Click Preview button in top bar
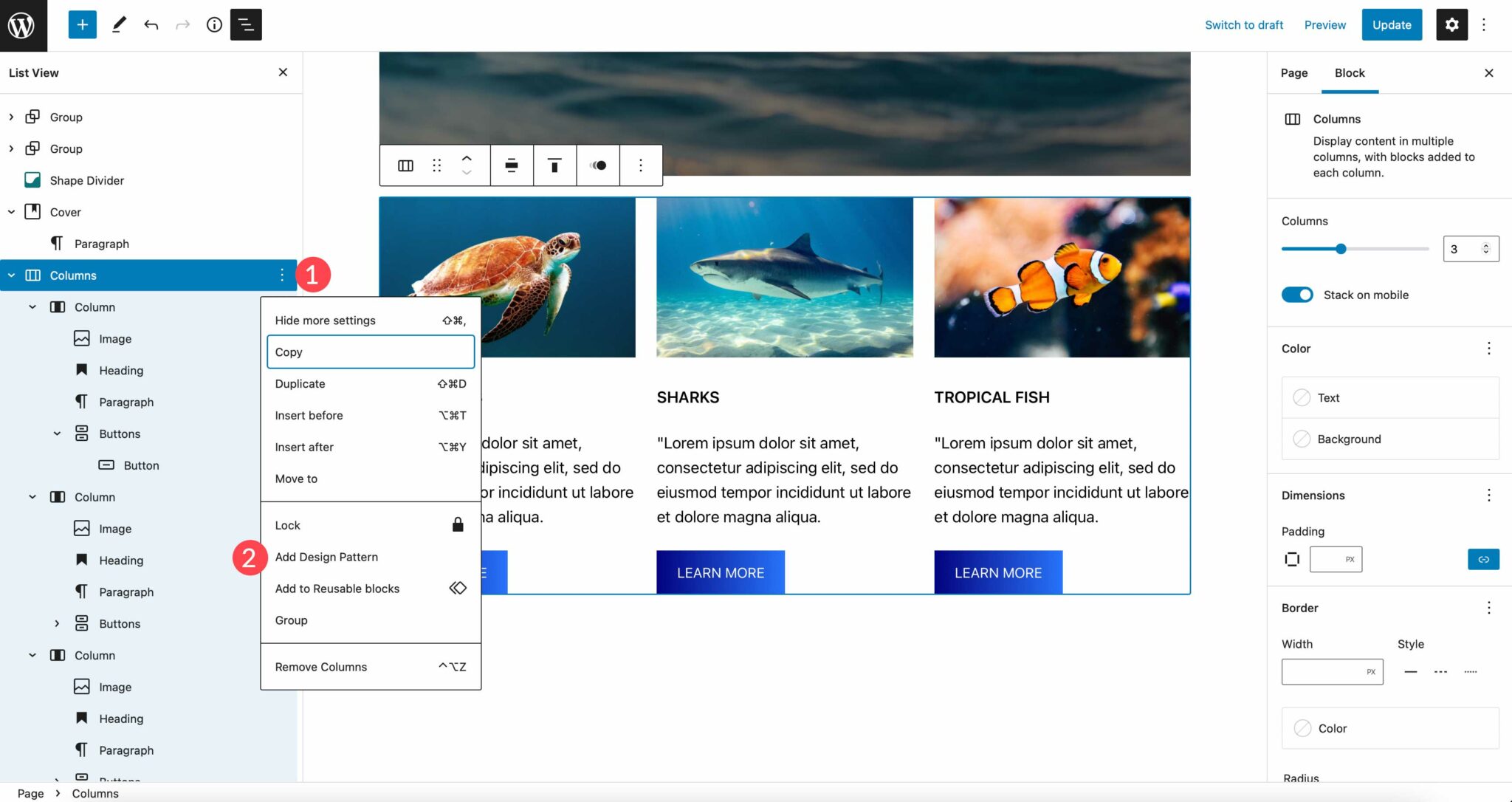Image resolution: width=1512 pixels, height=802 pixels. [1324, 25]
